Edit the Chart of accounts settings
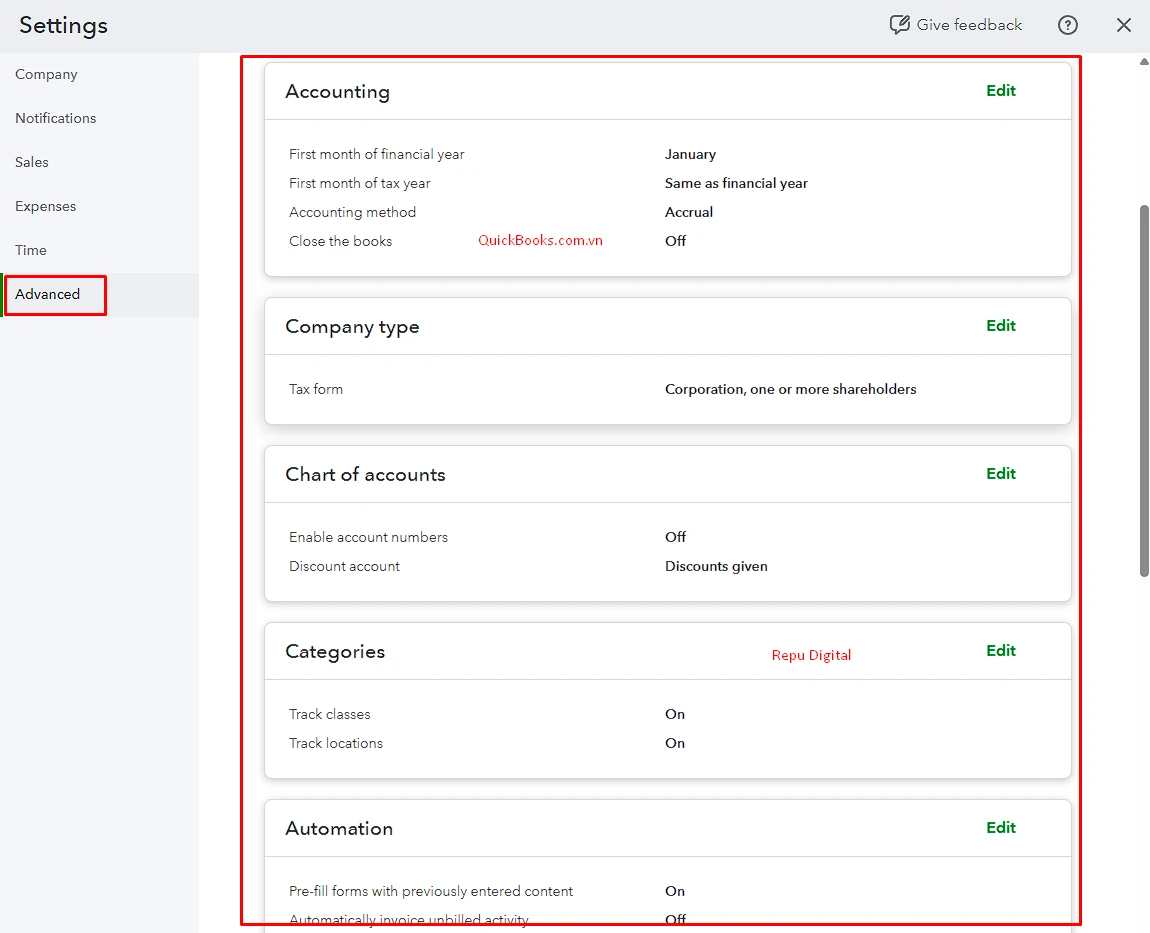1150x933 pixels. tap(1000, 473)
